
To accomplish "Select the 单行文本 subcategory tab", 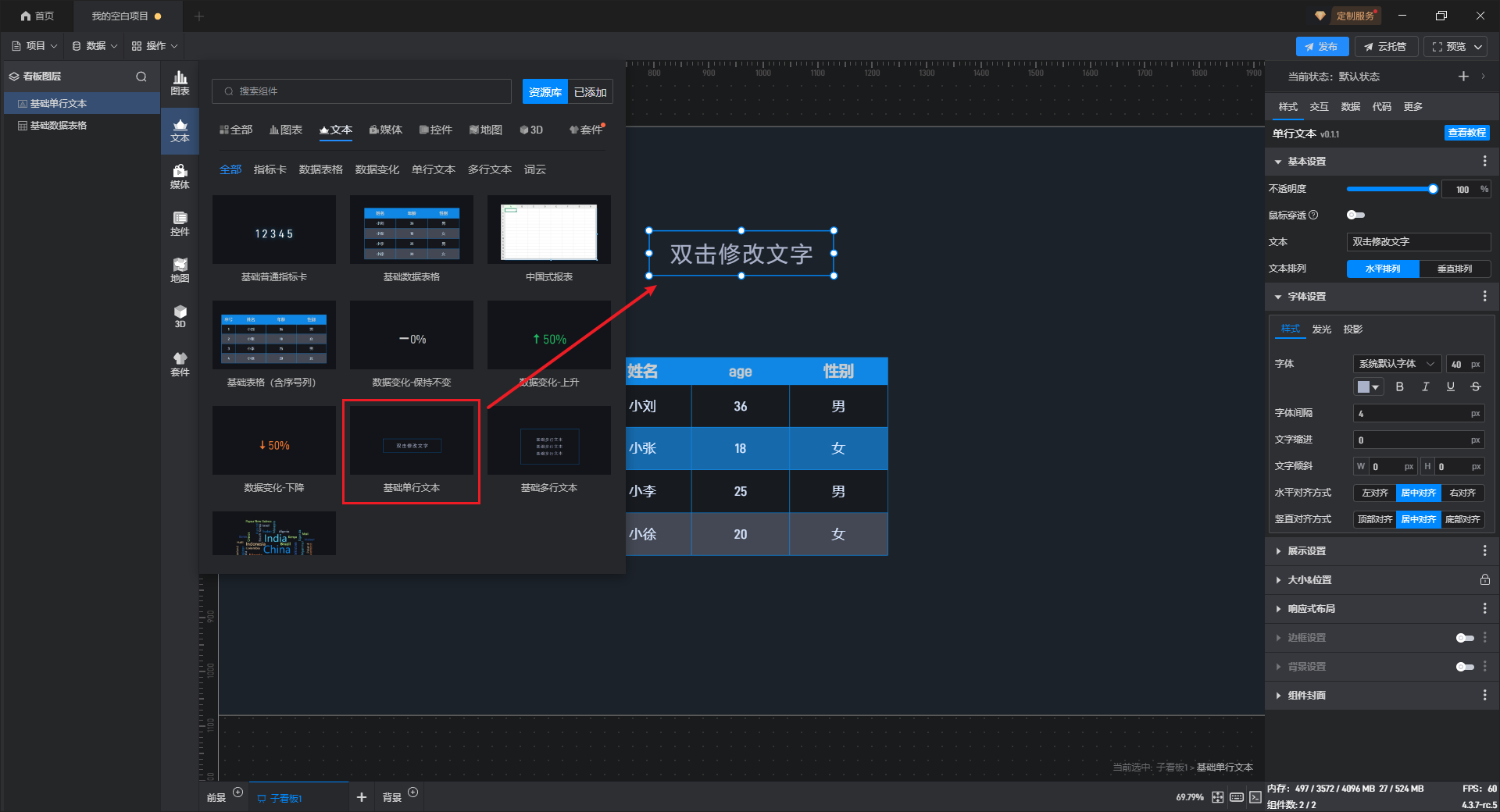I will click(x=433, y=169).
